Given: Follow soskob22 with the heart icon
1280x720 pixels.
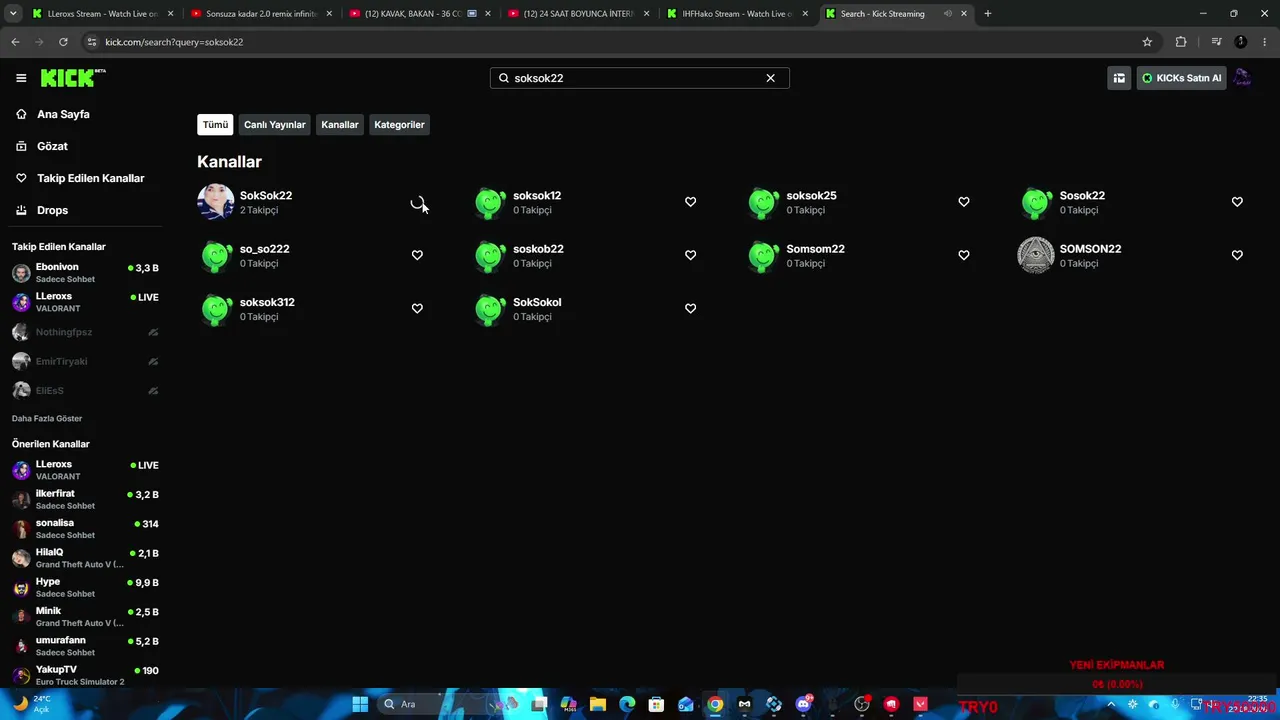Looking at the screenshot, I should click(x=690, y=255).
